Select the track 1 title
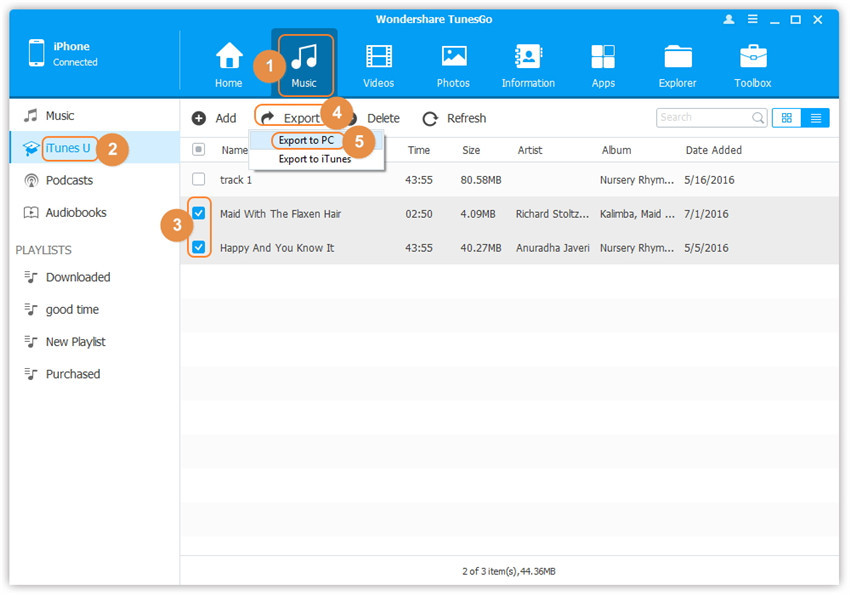This screenshot has width=850, height=595. coord(236,180)
